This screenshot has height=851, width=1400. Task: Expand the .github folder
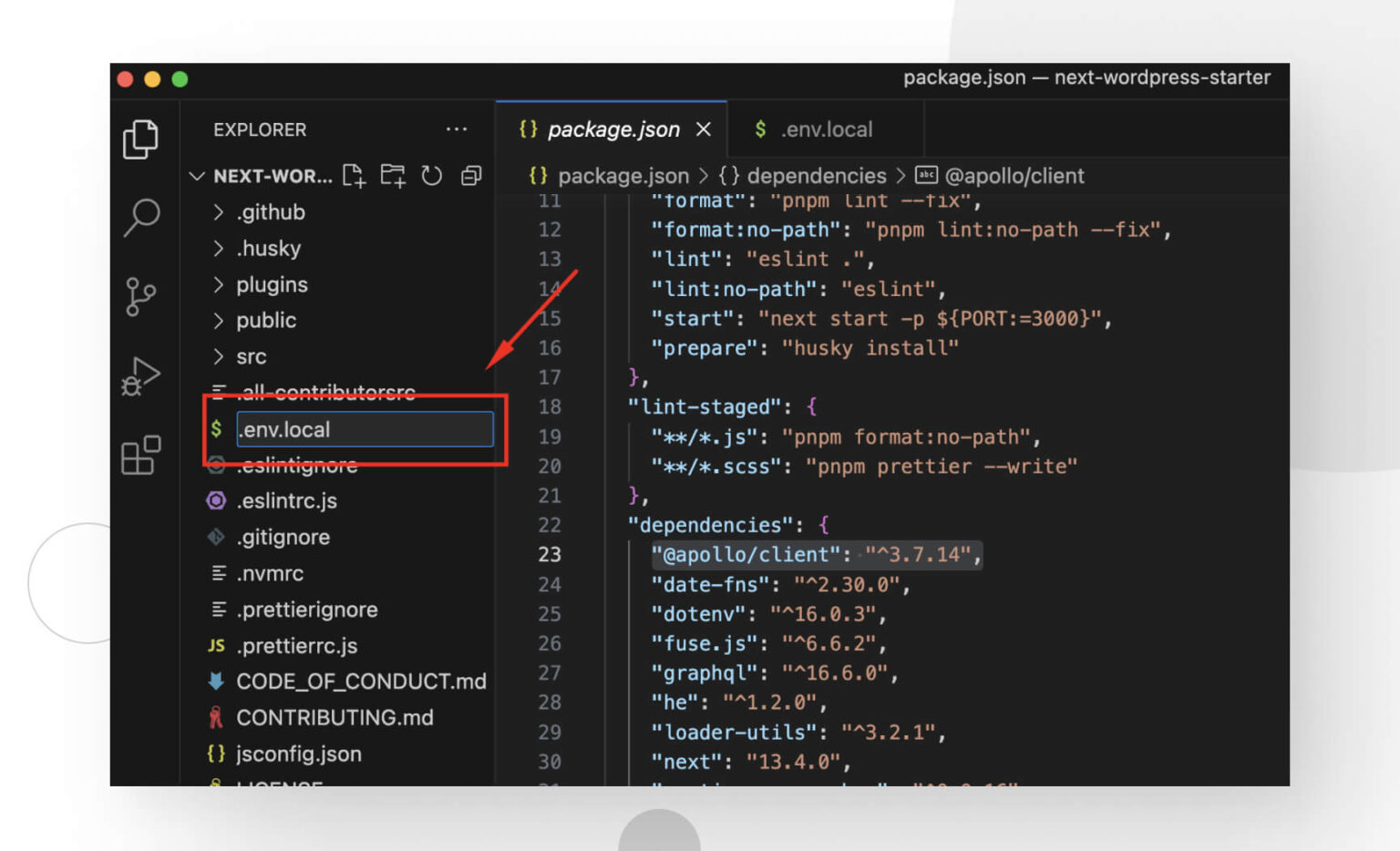pos(268,211)
